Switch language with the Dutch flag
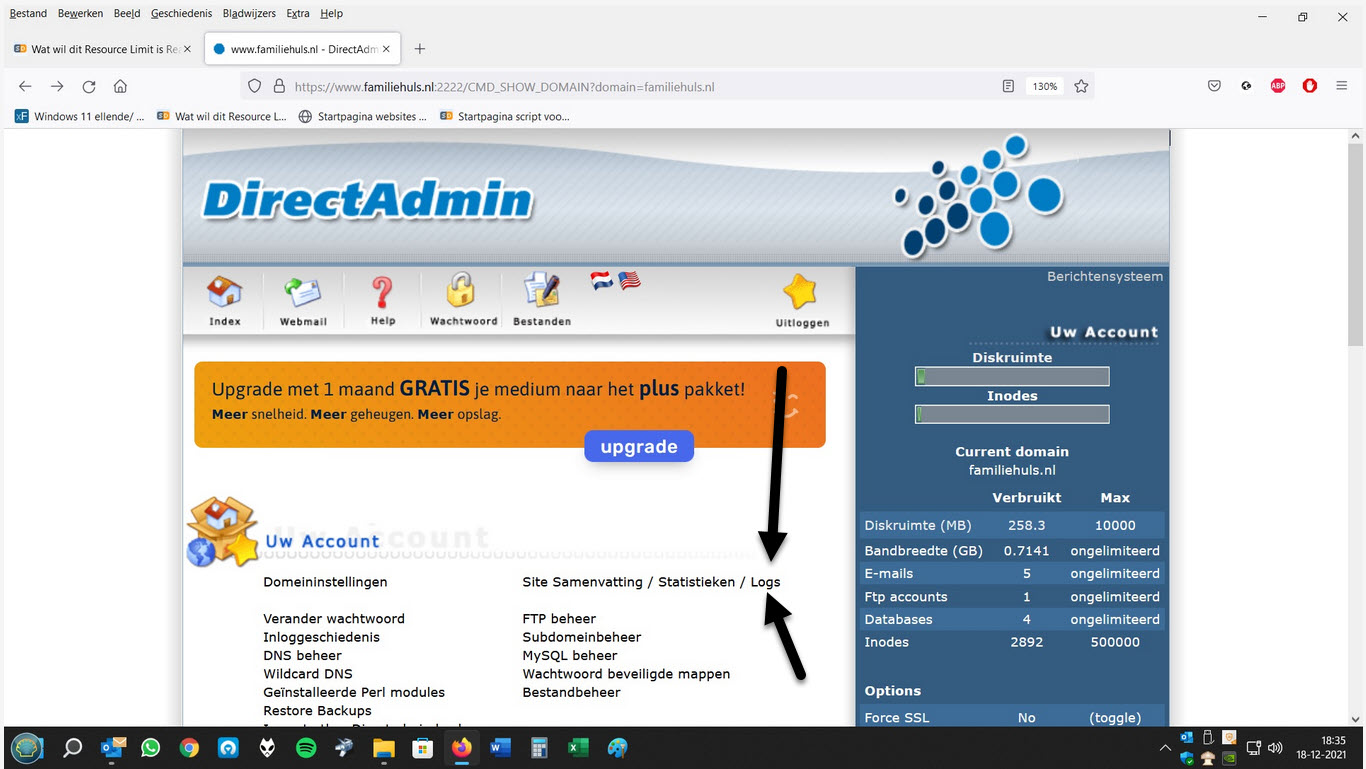 click(x=601, y=280)
